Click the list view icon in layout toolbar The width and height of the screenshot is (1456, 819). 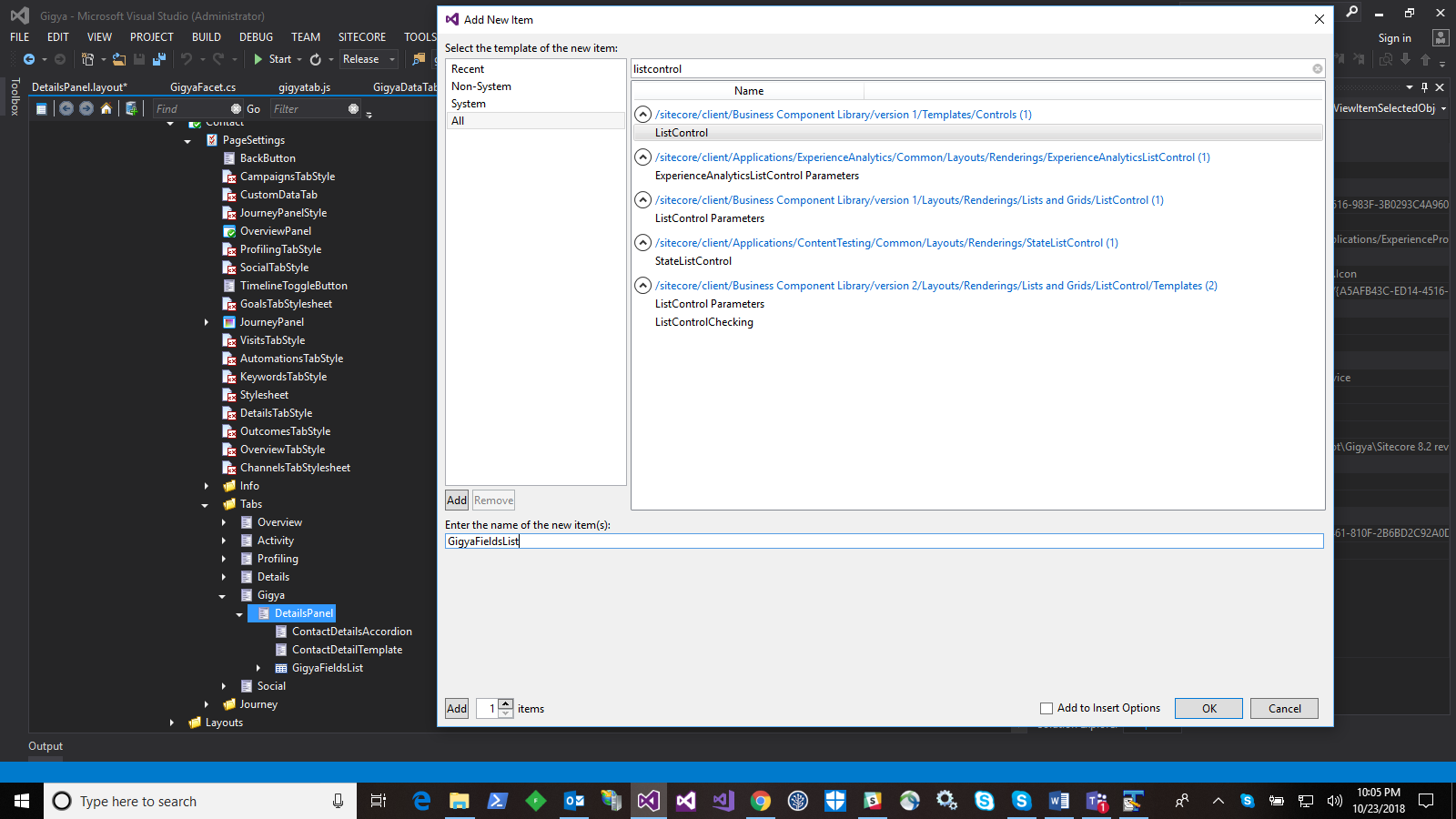41,108
